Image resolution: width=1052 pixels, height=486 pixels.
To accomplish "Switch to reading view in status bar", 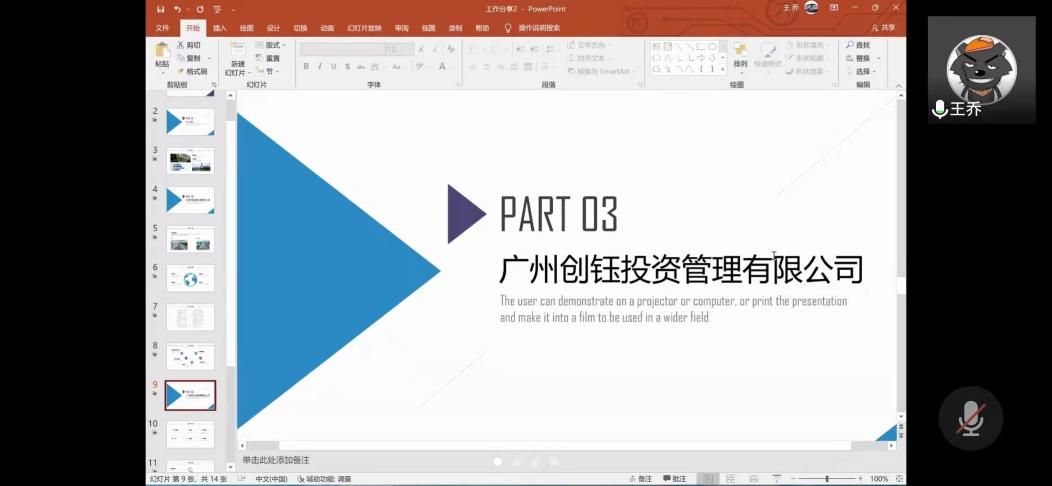I will pyautogui.click(x=753, y=479).
